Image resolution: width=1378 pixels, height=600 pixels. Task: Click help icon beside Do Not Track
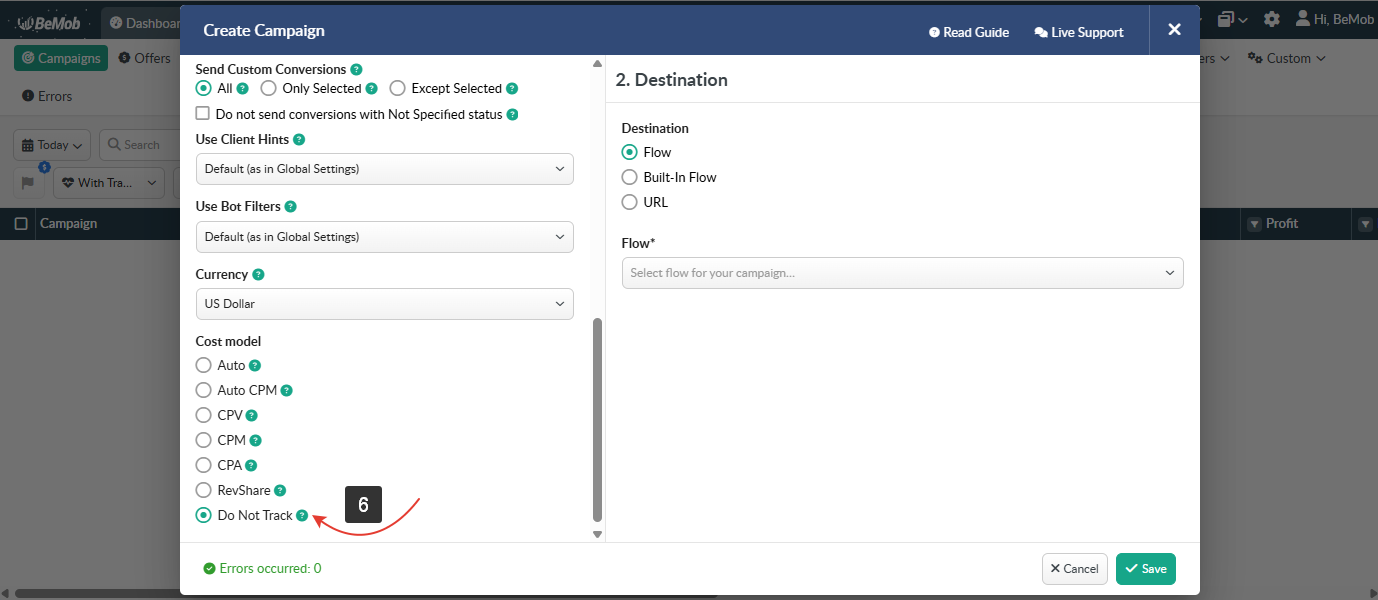click(x=302, y=516)
